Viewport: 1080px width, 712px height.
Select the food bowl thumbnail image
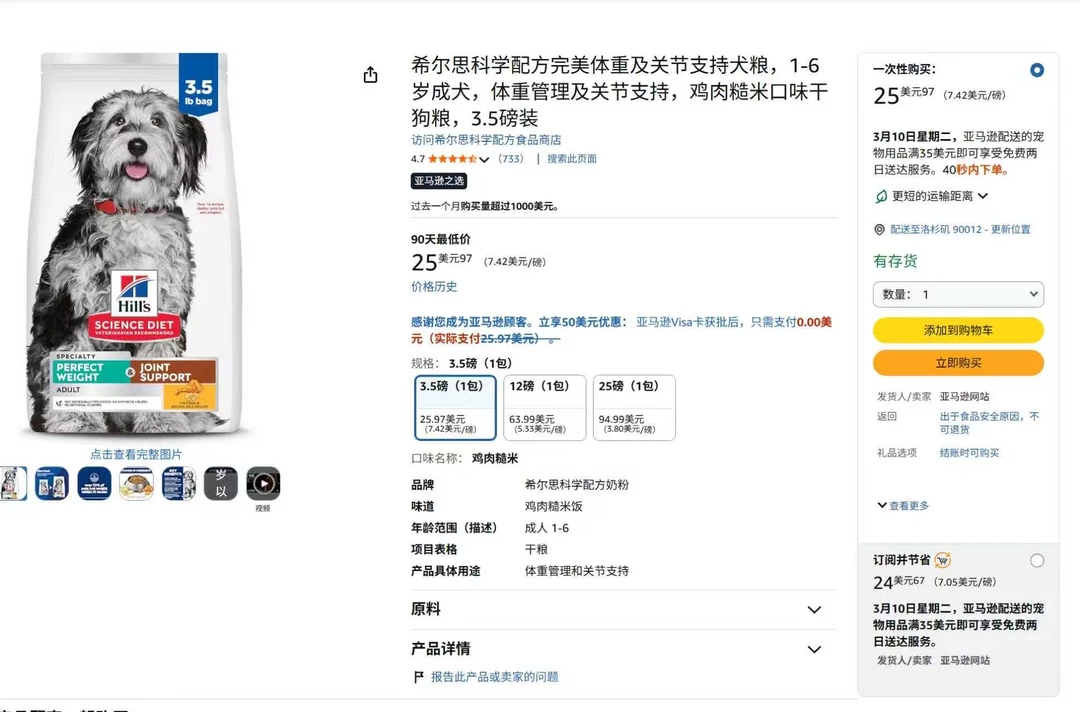136,483
